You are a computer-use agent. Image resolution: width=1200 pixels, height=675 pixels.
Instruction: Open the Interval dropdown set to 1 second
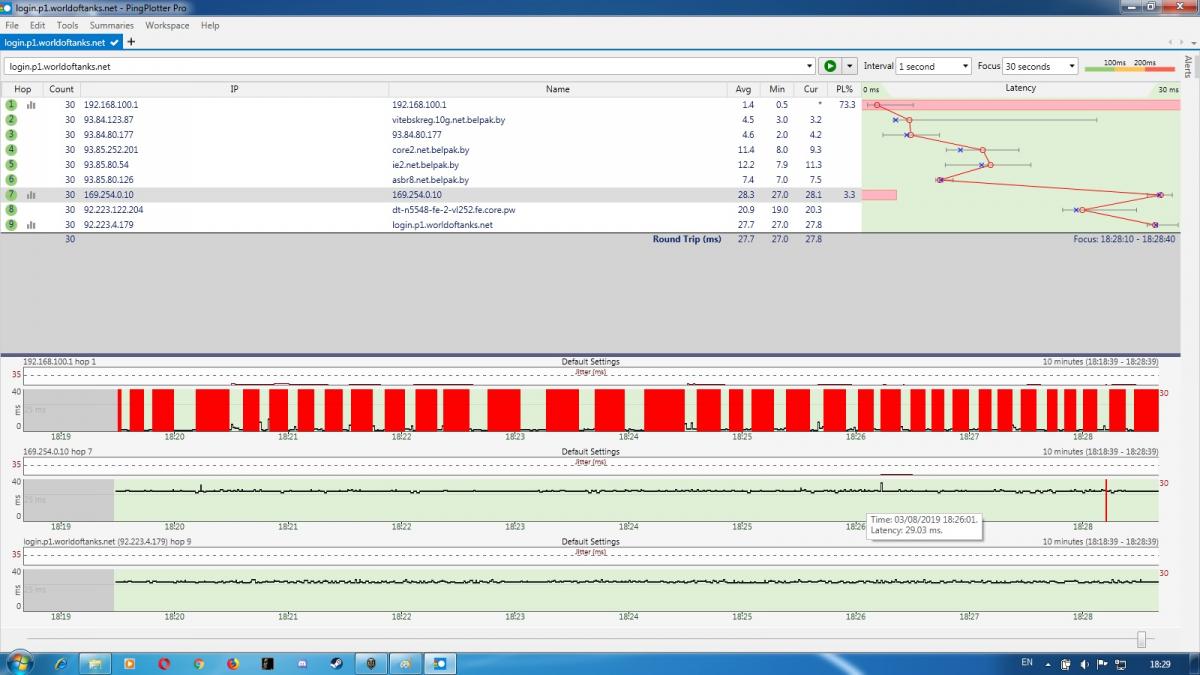coord(933,66)
